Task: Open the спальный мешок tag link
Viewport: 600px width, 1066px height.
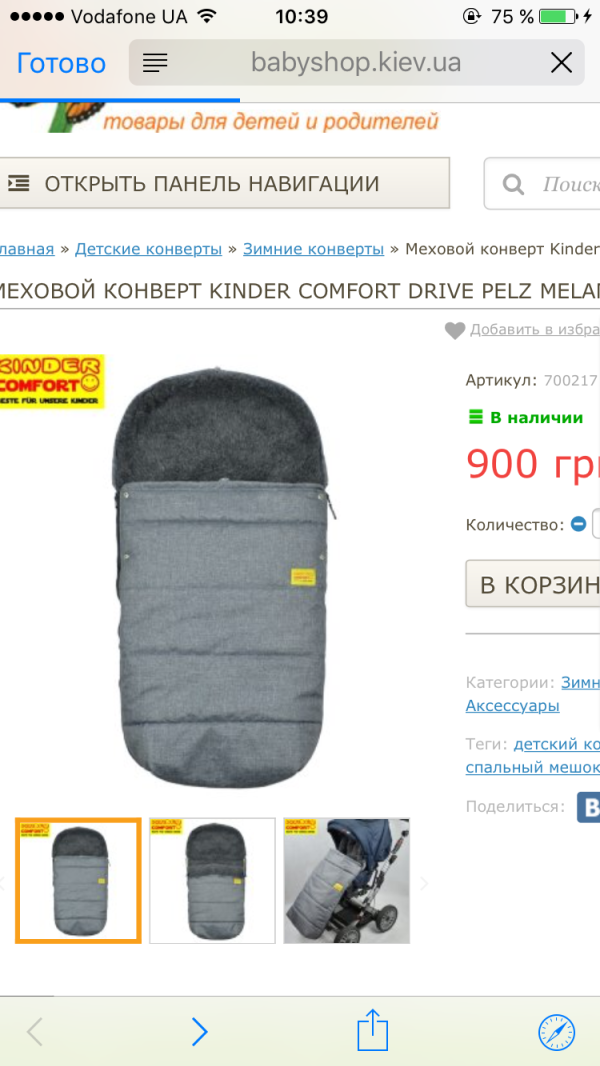Action: 533,768
